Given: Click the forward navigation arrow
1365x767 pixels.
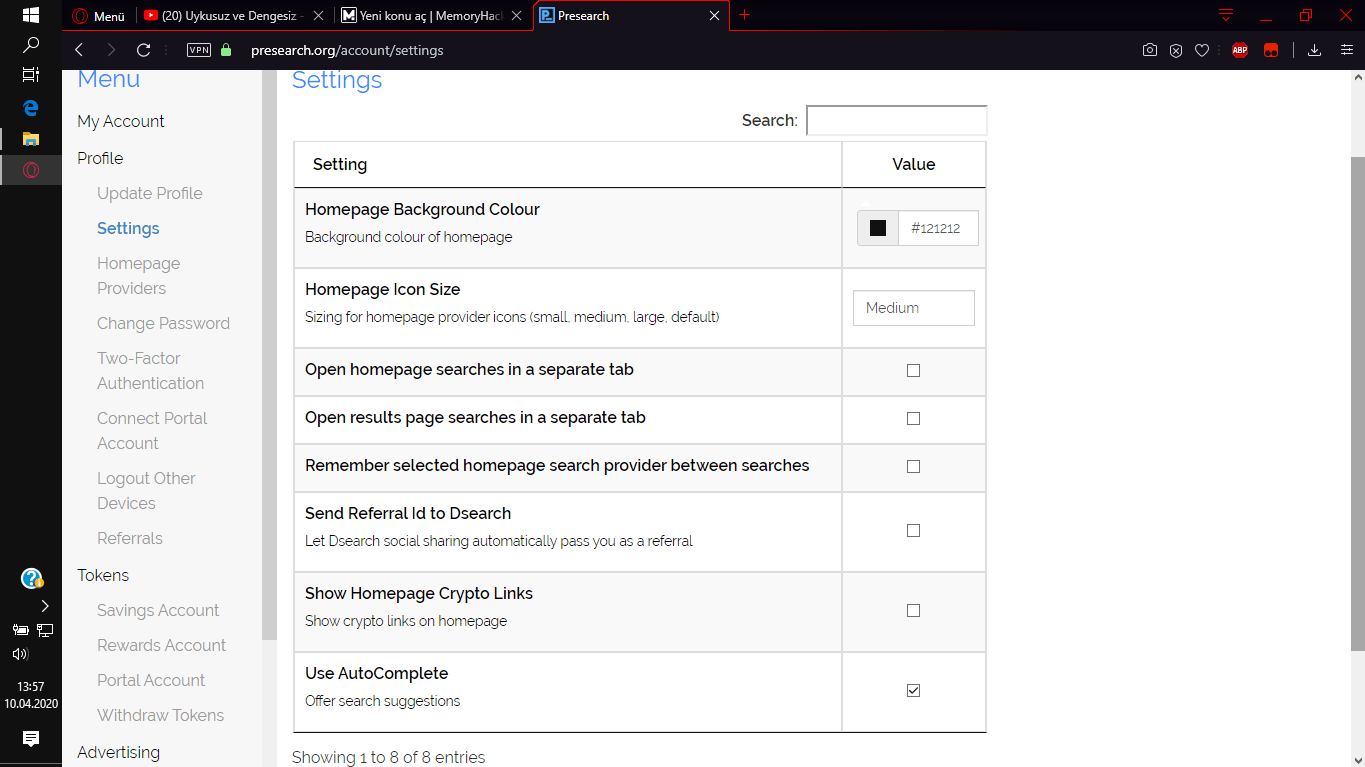Looking at the screenshot, I should pos(111,50).
